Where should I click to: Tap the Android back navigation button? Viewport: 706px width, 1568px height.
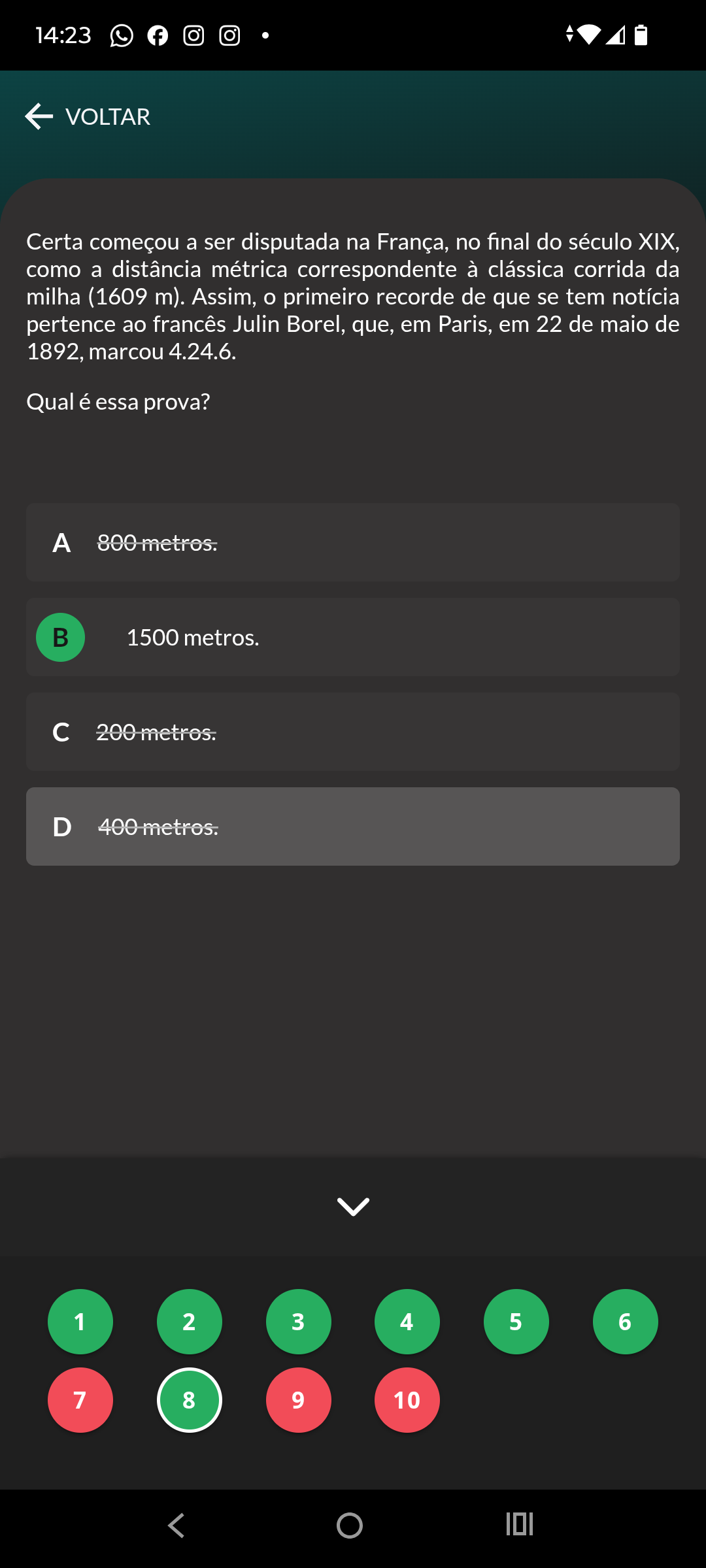click(x=176, y=1526)
